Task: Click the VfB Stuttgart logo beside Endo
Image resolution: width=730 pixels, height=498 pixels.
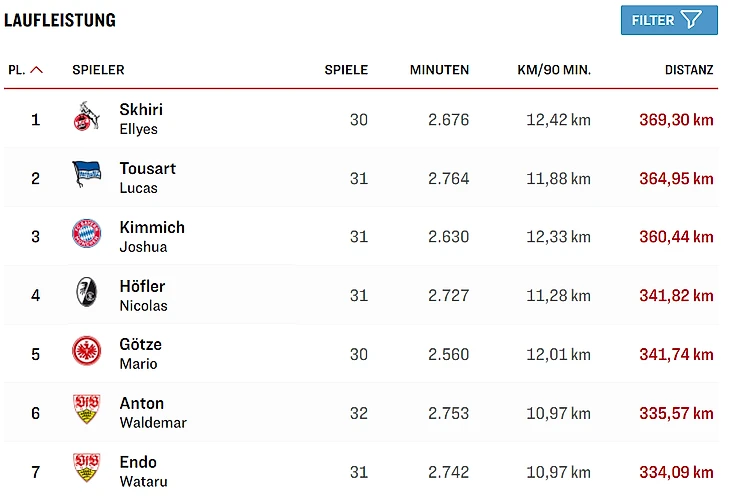Action: click(86, 468)
